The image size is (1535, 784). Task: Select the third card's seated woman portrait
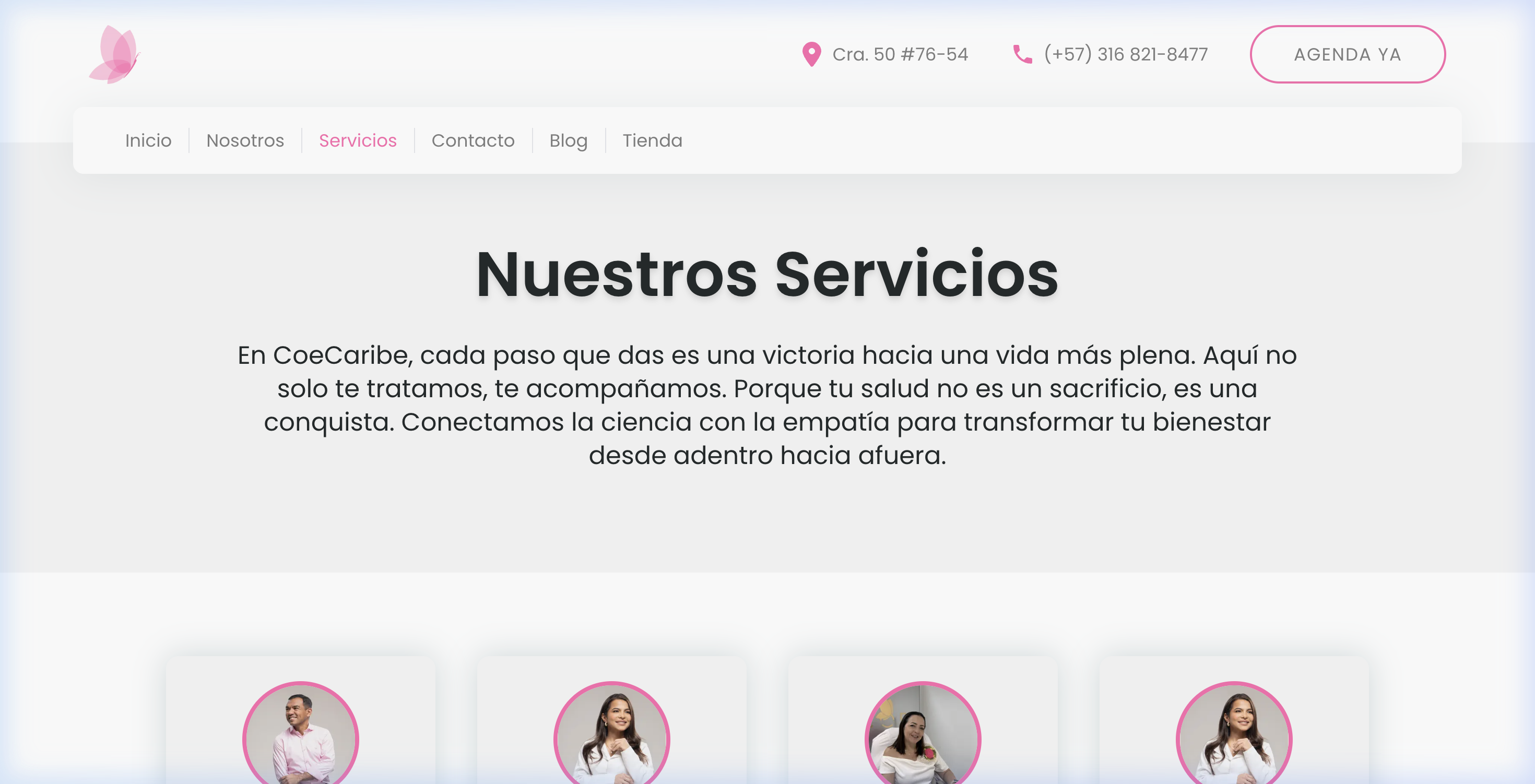pos(923,733)
